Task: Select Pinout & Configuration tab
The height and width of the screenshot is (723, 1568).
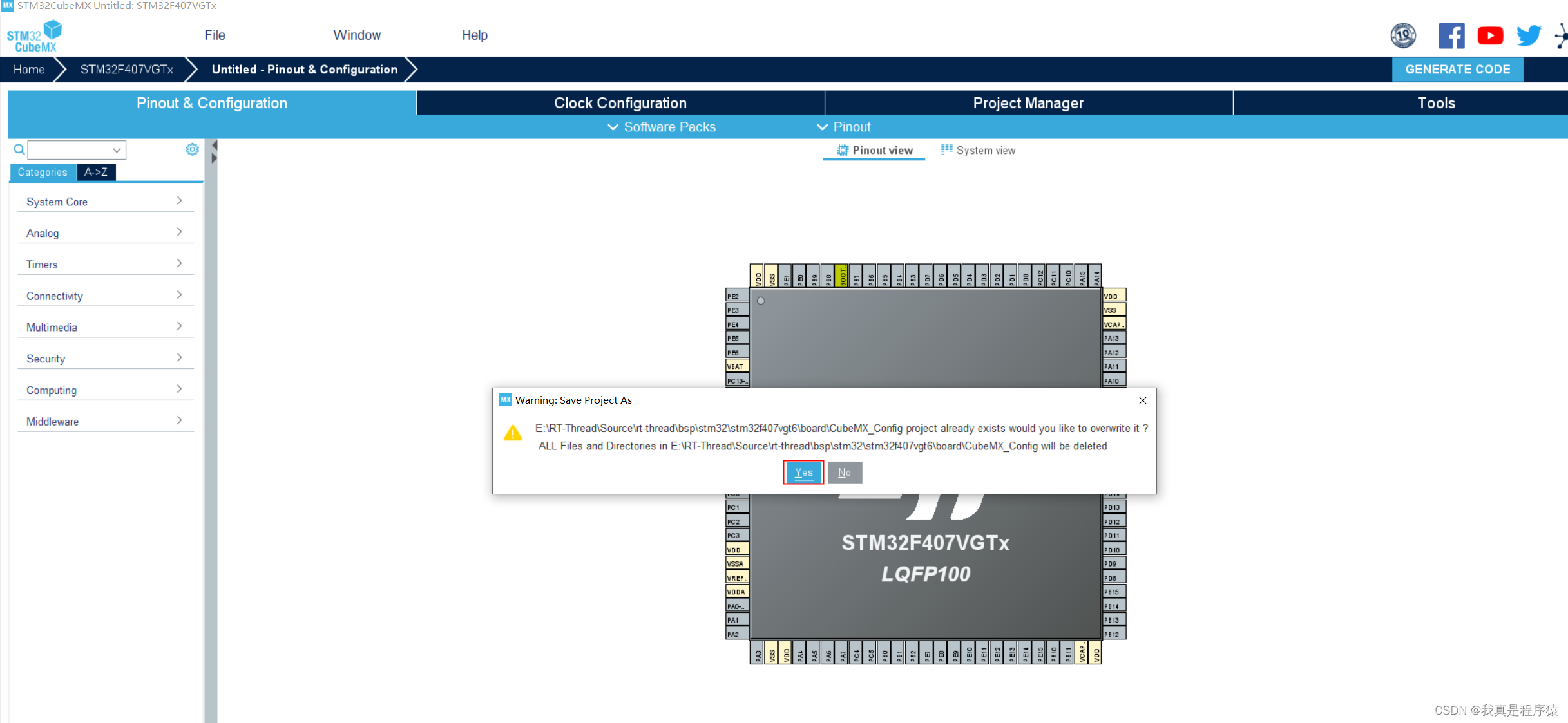Action: [212, 103]
